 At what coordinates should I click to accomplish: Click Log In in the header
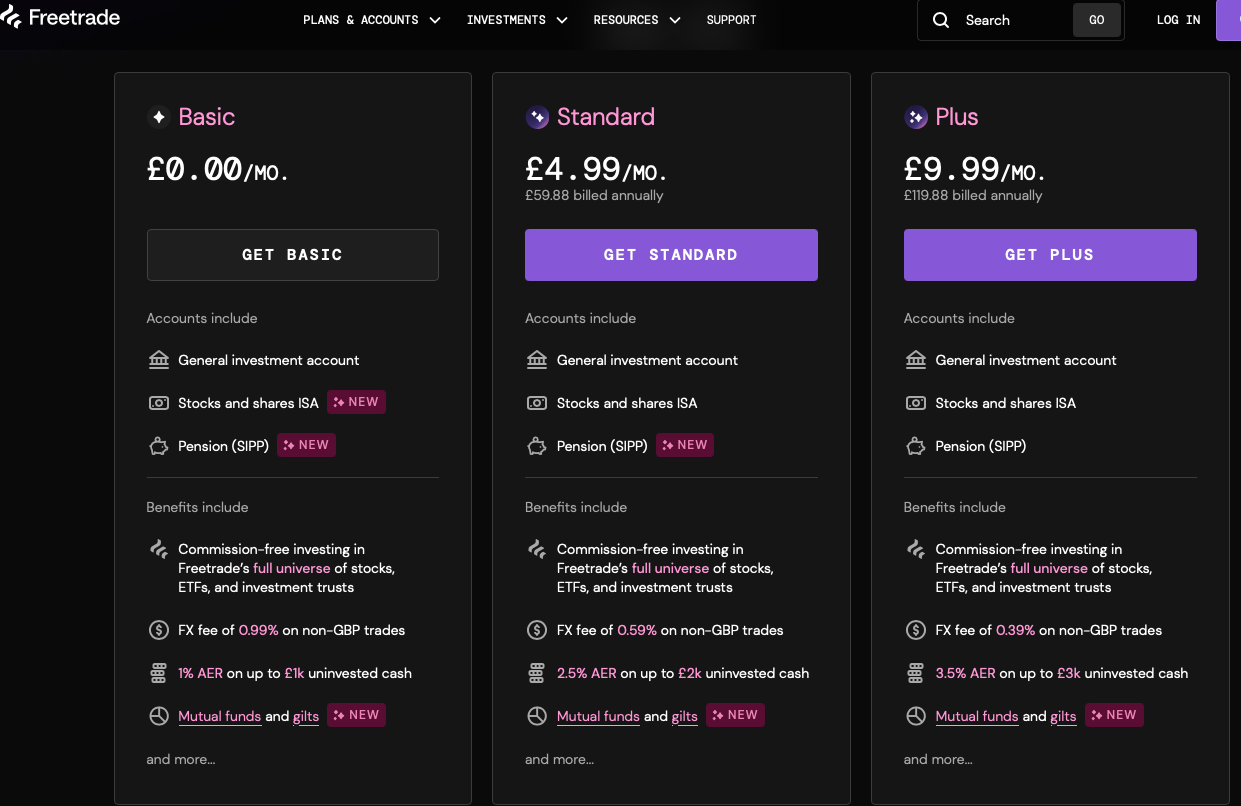pyautogui.click(x=1178, y=20)
